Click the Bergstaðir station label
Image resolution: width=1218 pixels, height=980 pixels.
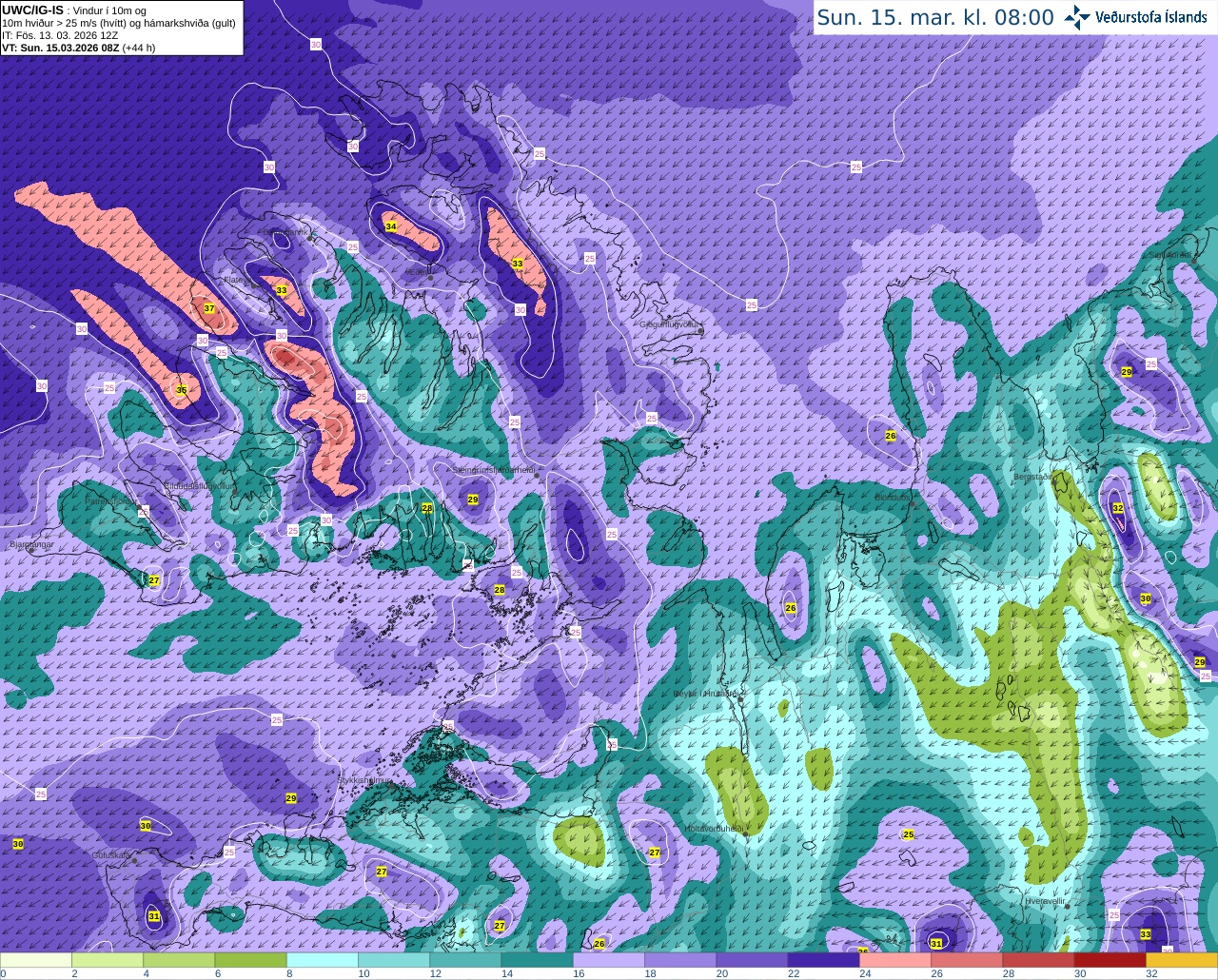tap(1031, 476)
